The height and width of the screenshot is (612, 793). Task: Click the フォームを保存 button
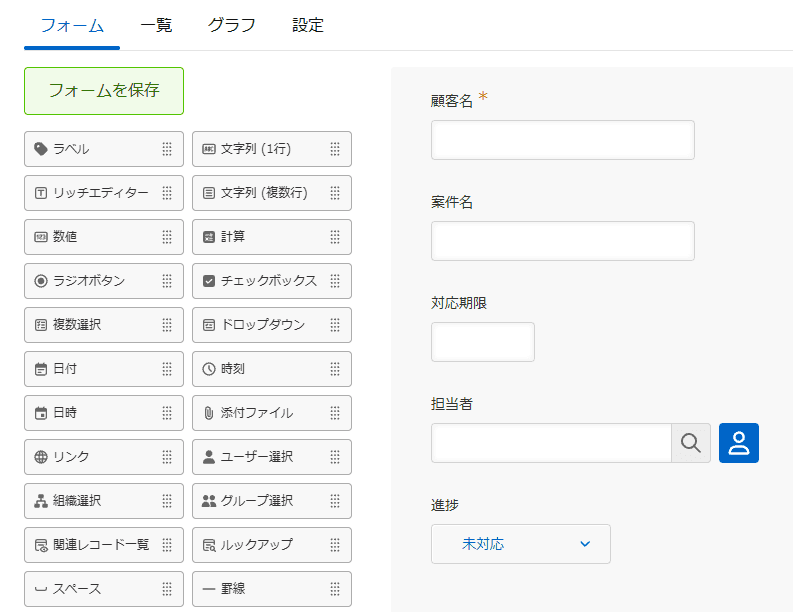104,91
